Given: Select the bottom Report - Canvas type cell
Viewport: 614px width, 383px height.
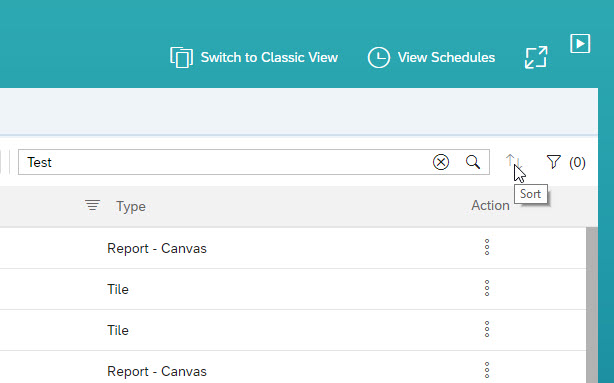Looking at the screenshot, I should click(x=157, y=371).
